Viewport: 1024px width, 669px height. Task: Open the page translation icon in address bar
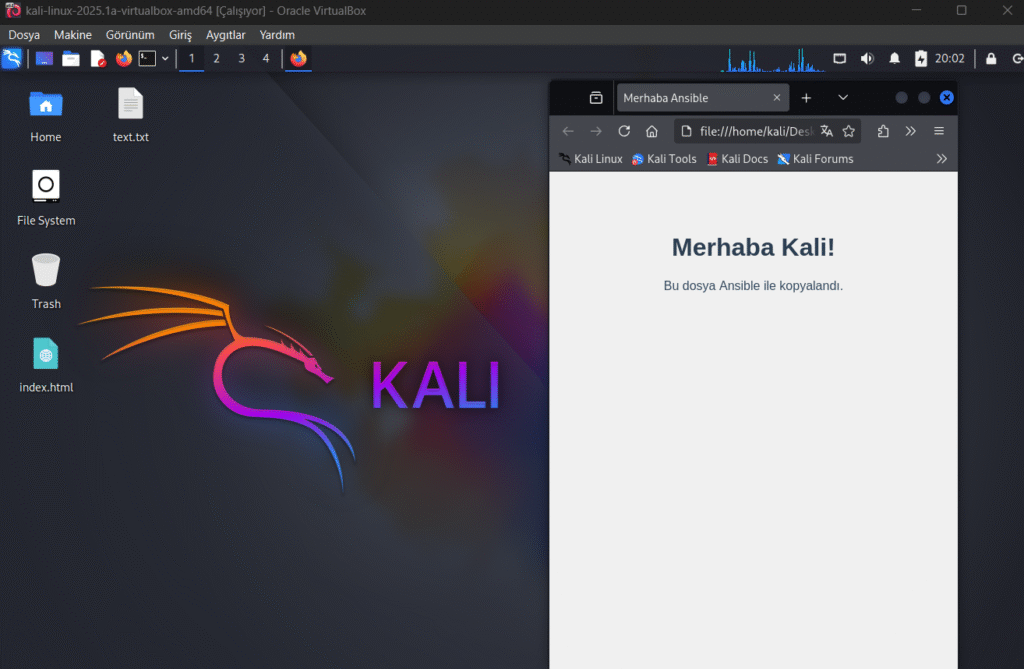pyautogui.click(x=826, y=131)
